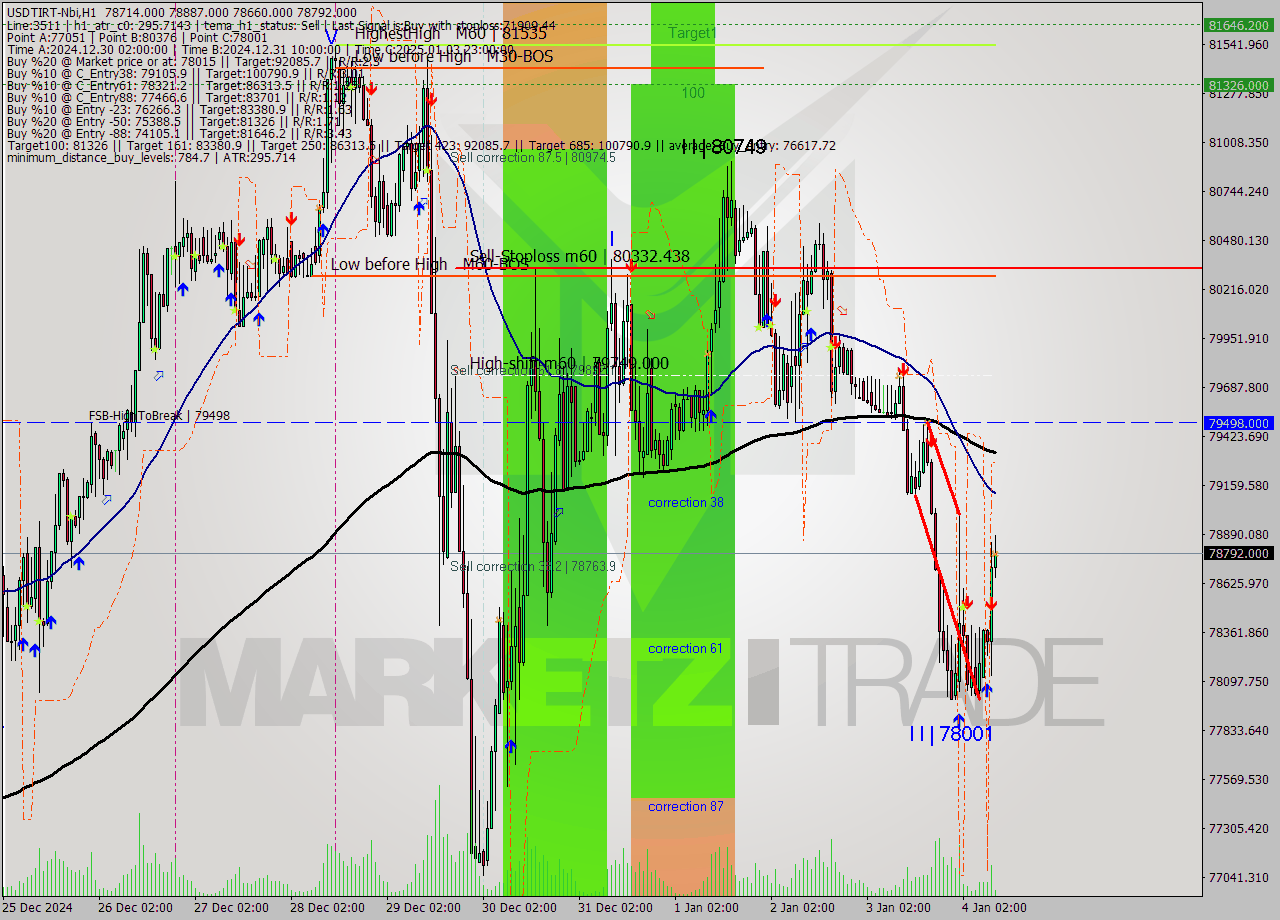Click the 'Low before High M60-BOS' label
The image size is (1280, 920).
coord(429,264)
